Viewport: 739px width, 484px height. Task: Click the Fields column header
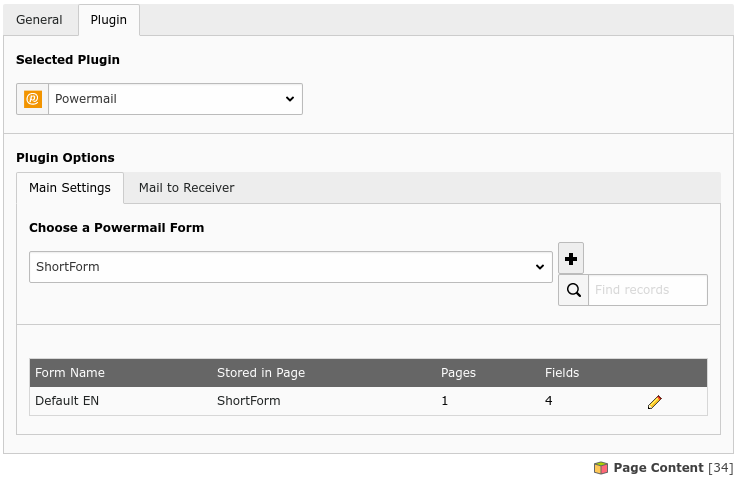coord(562,373)
